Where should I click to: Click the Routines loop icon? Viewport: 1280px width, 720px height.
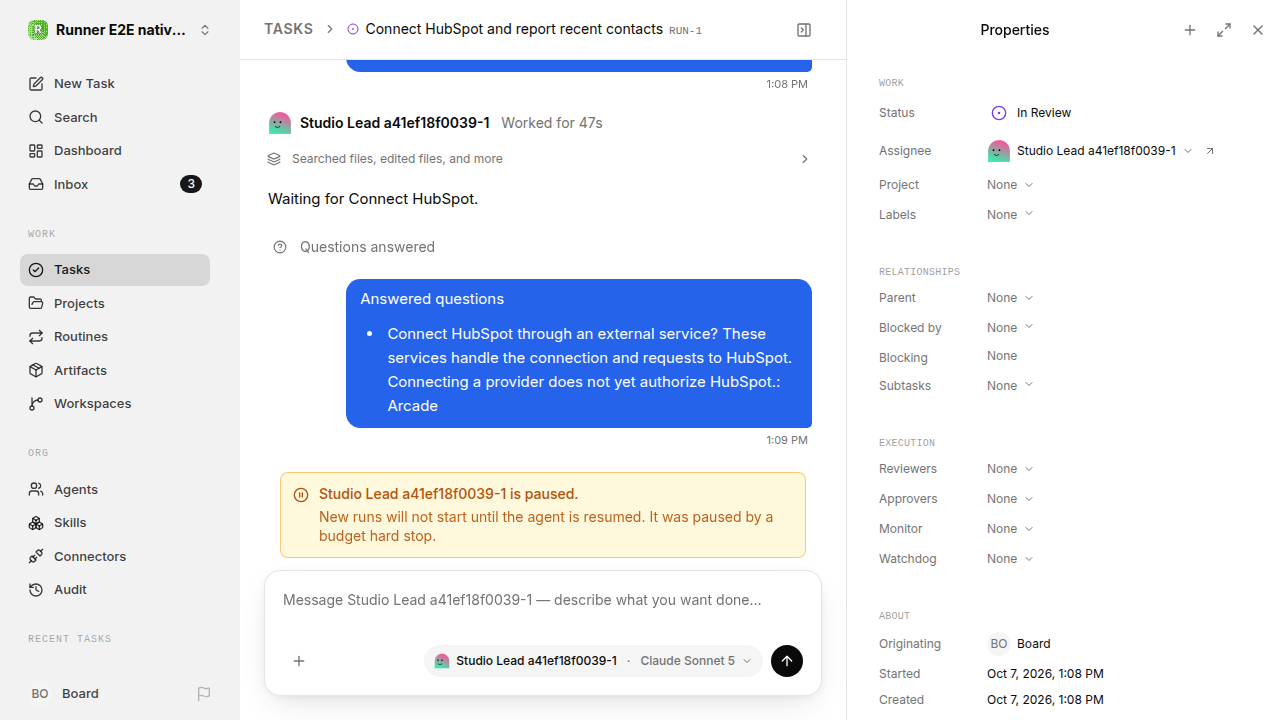(36, 336)
